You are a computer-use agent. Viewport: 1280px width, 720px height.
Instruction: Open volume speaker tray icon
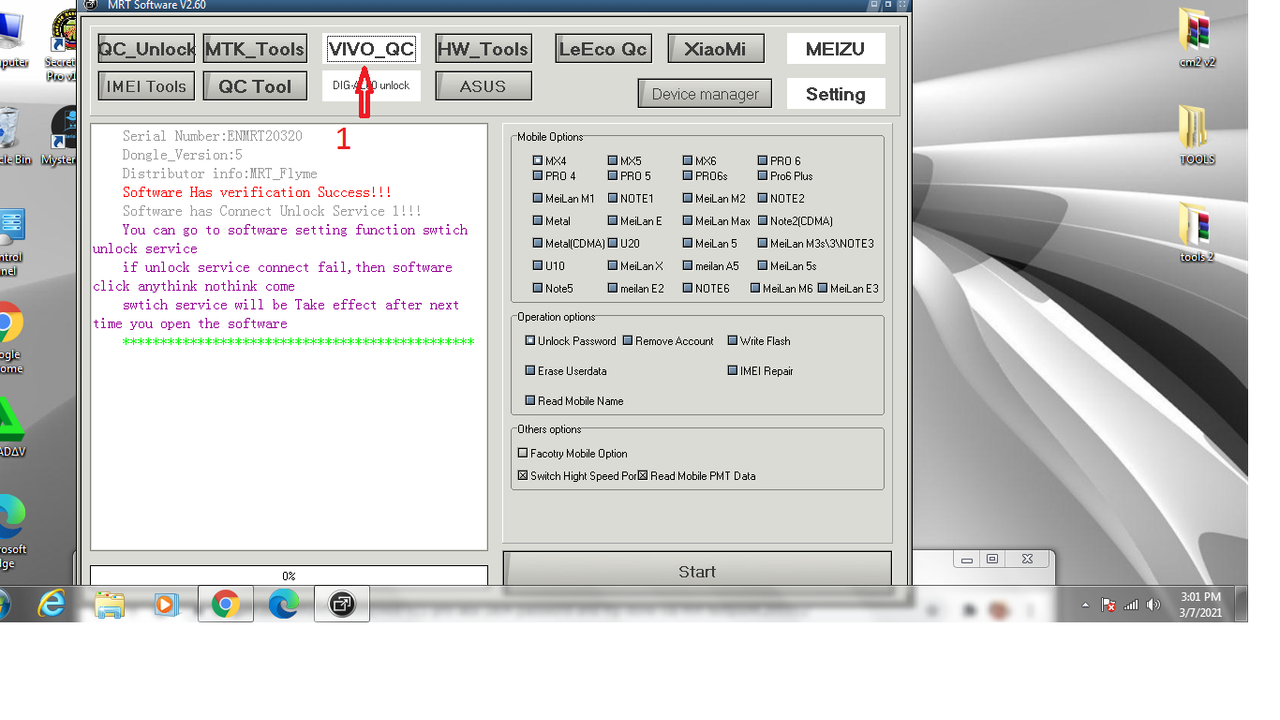[x=1153, y=605]
